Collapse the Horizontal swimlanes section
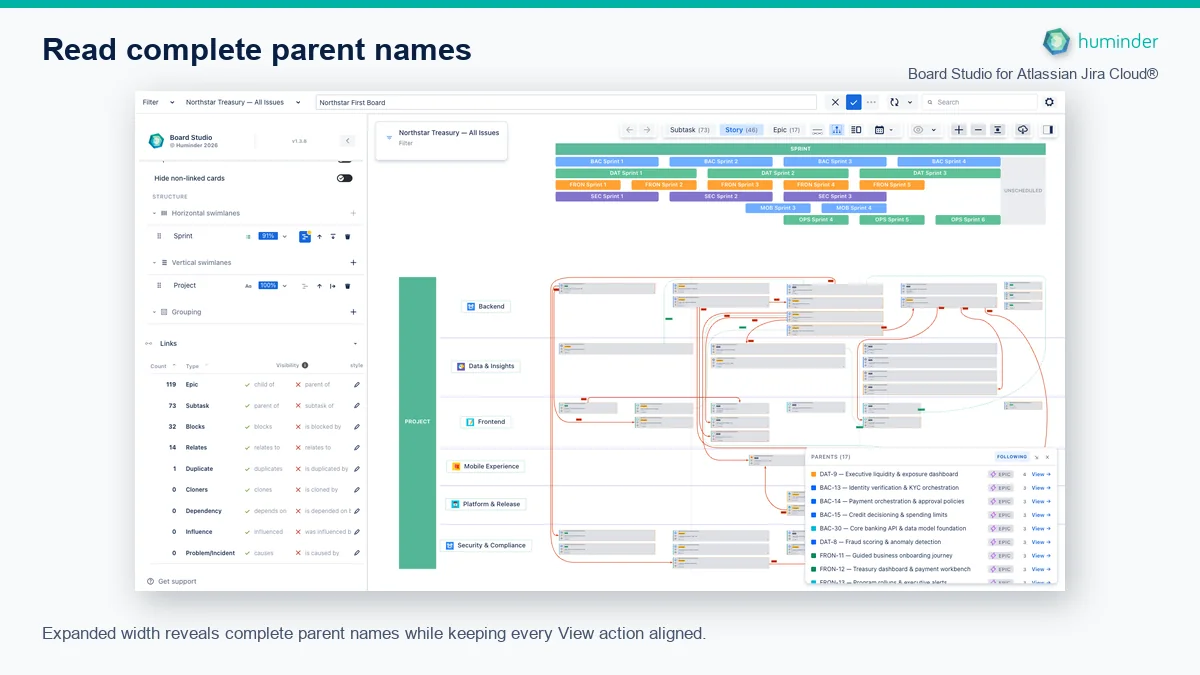Viewport: 1200px width, 675px height. tap(154, 213)
